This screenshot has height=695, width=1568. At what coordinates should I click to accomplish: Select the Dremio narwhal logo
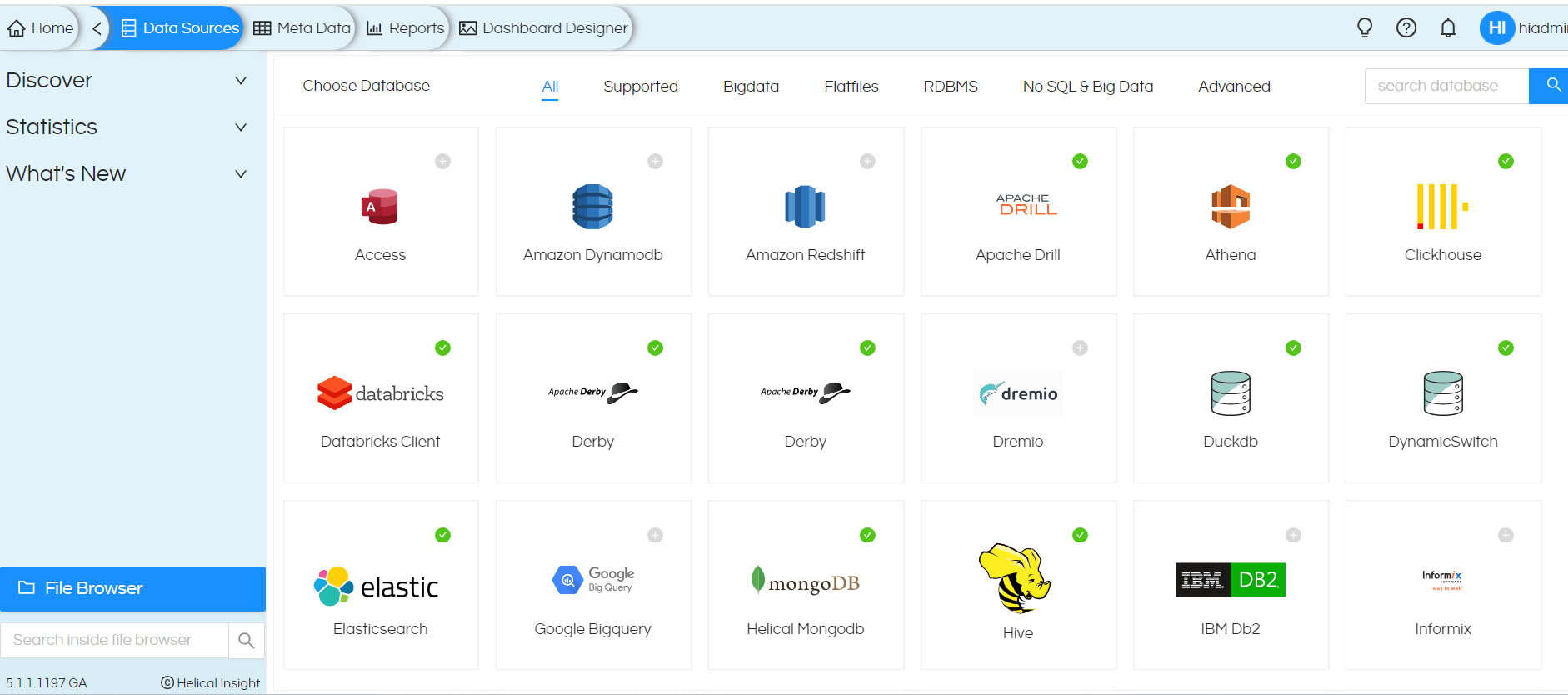click(x=1018, y=393)
